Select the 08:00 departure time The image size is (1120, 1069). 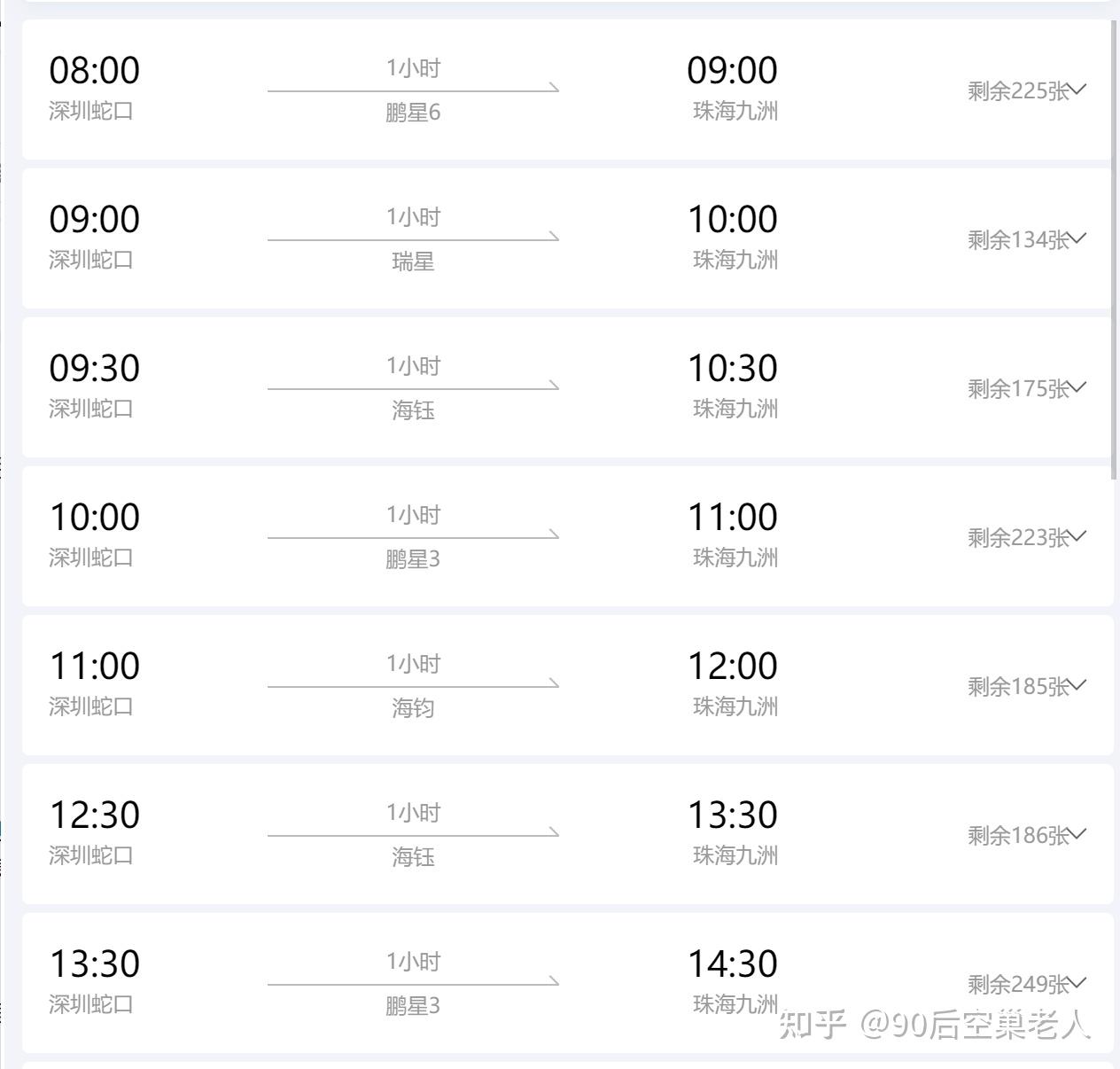coord(94,71)
